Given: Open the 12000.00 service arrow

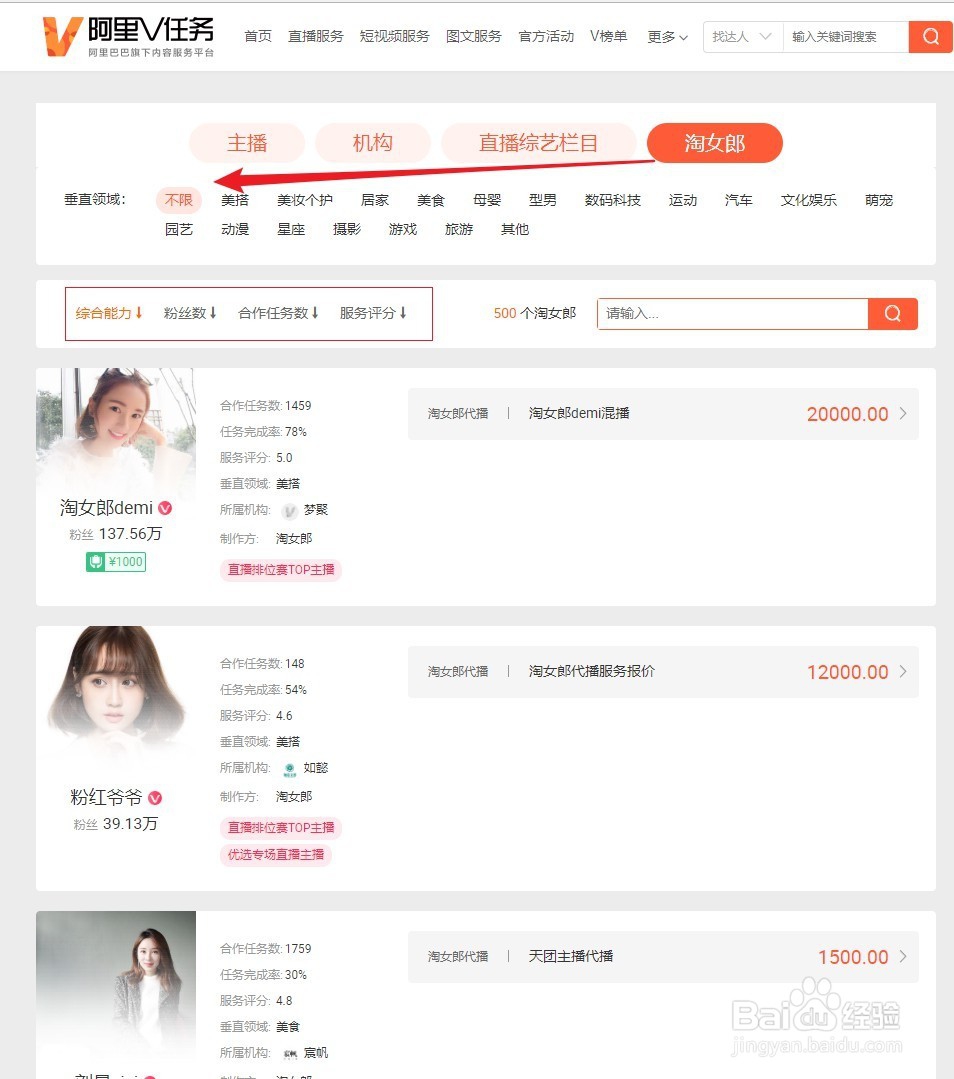Looking at the screenshot, I should tap(903, 672).
